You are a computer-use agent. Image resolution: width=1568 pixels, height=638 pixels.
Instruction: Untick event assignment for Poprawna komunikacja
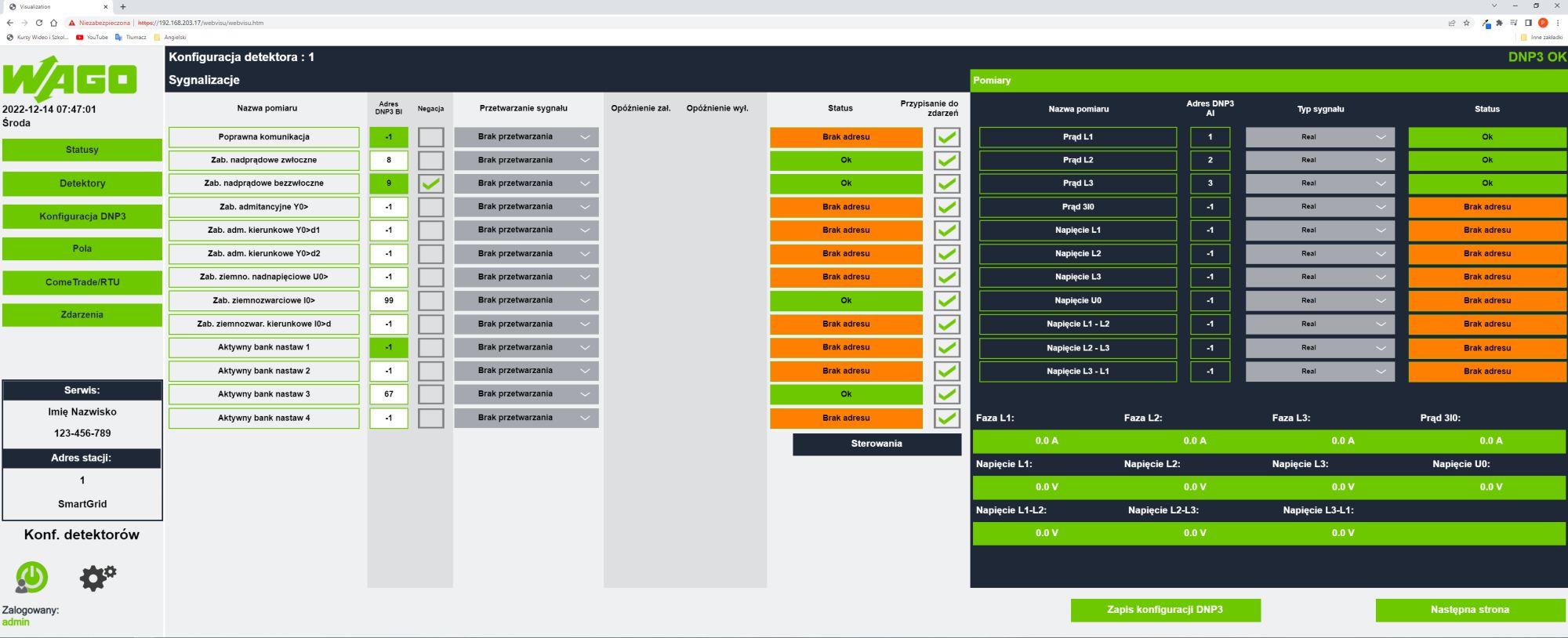[947, 137]
